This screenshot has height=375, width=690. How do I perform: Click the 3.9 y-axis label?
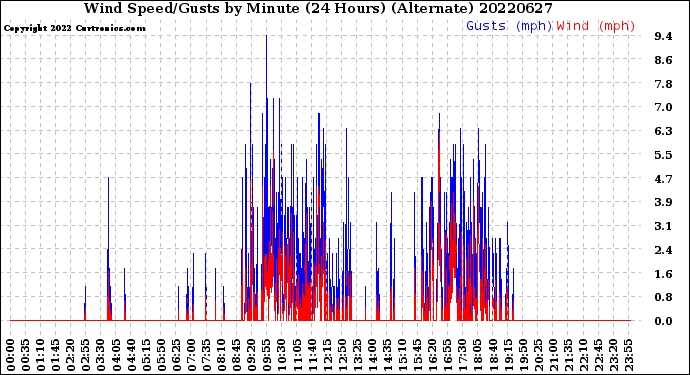tap(663, 202)
